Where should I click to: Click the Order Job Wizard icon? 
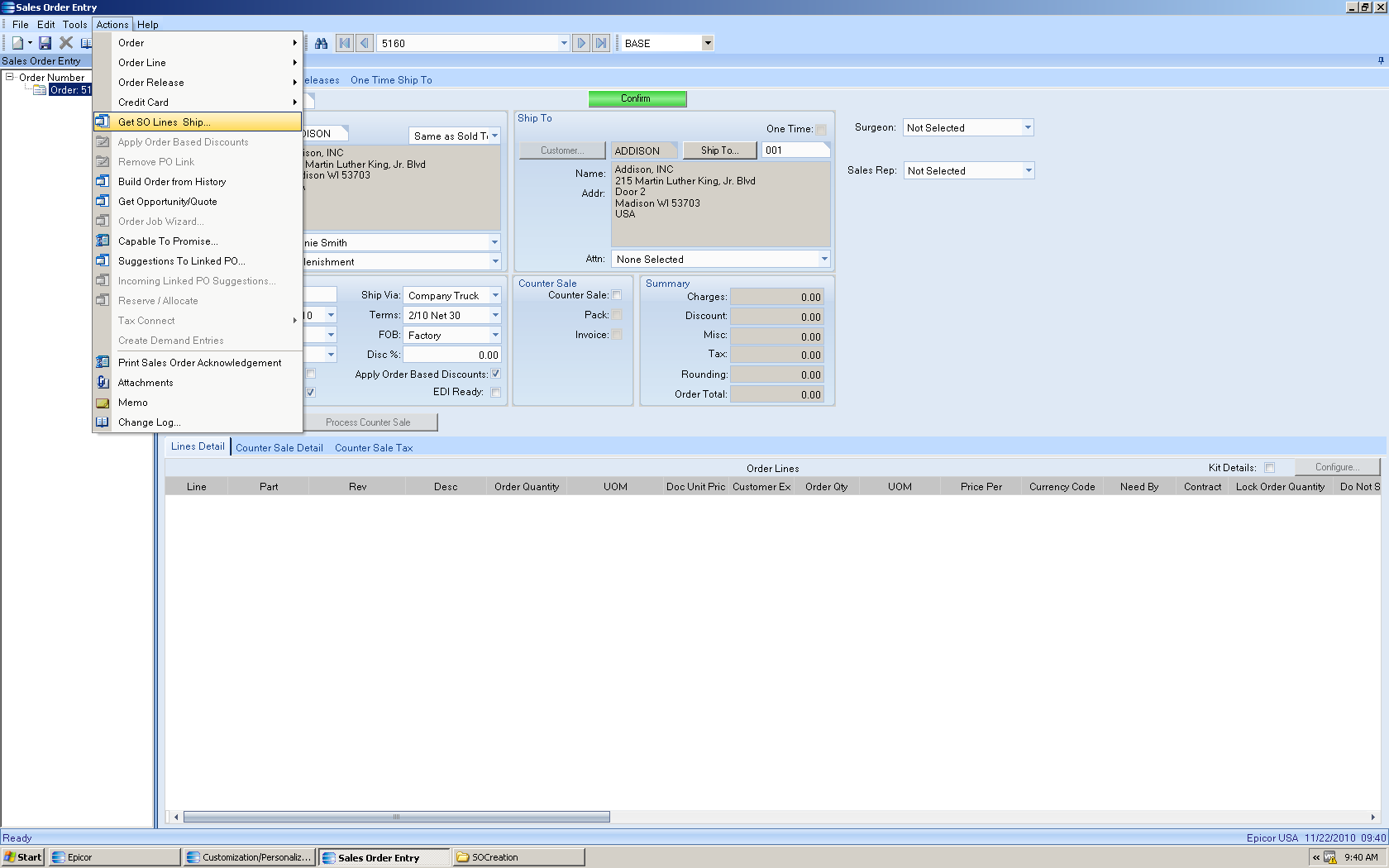coord(103,221)
